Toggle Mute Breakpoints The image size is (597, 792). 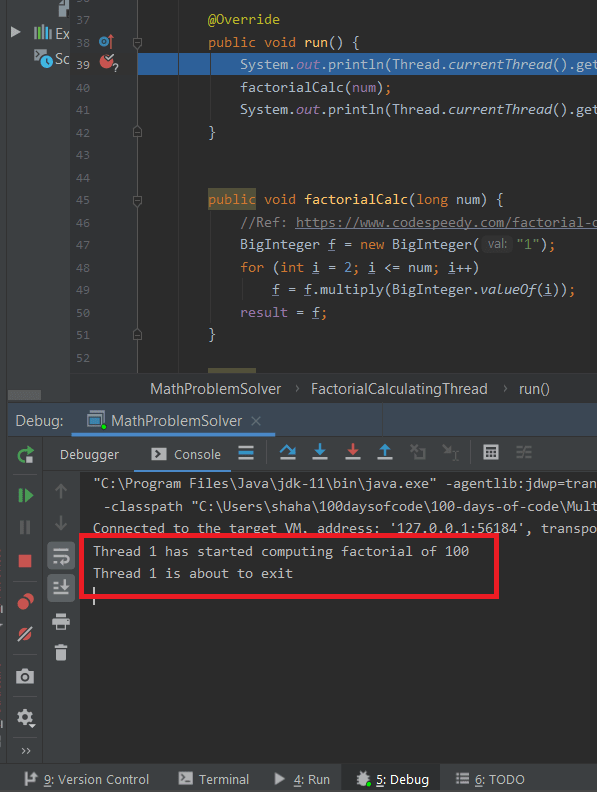coord(25,634)
